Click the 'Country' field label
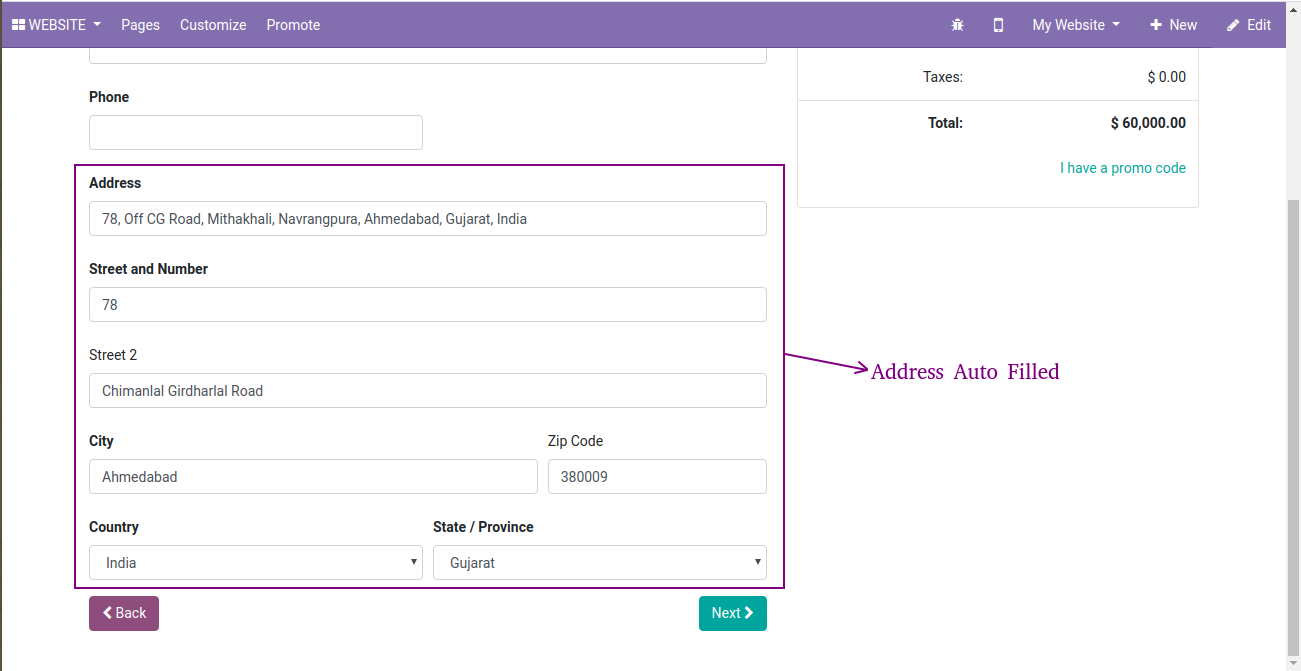 [114, 527]
